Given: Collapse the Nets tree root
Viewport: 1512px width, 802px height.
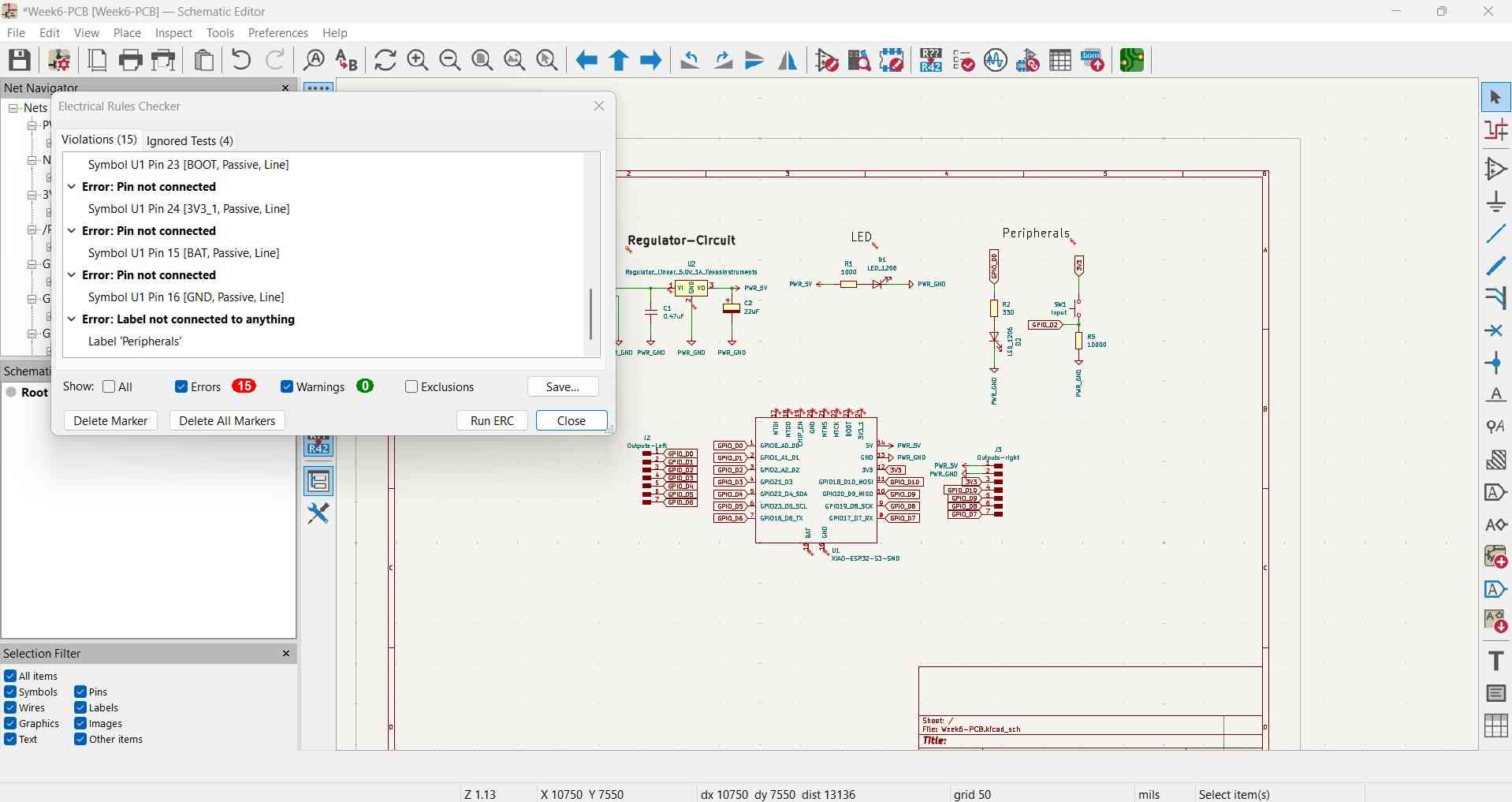Looking at the screenshot, I should [13, 108].
